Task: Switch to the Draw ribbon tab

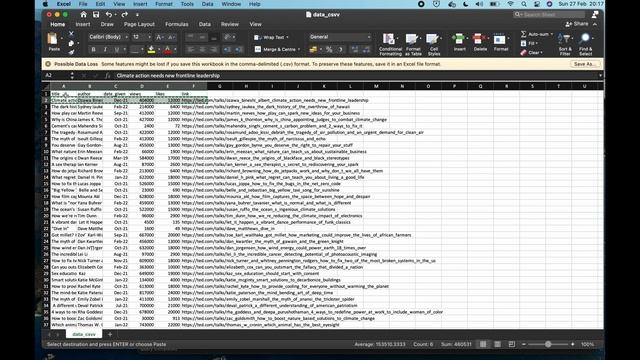Action: pos(107,24)
